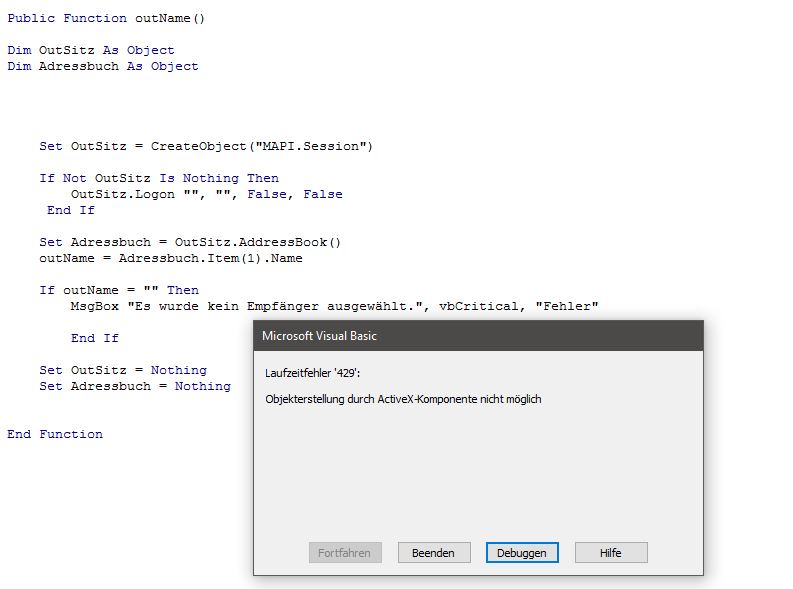Screen dimensions: 793x589
Task: Click the Debuggen button in the dialog
Action: coord(522,553)
